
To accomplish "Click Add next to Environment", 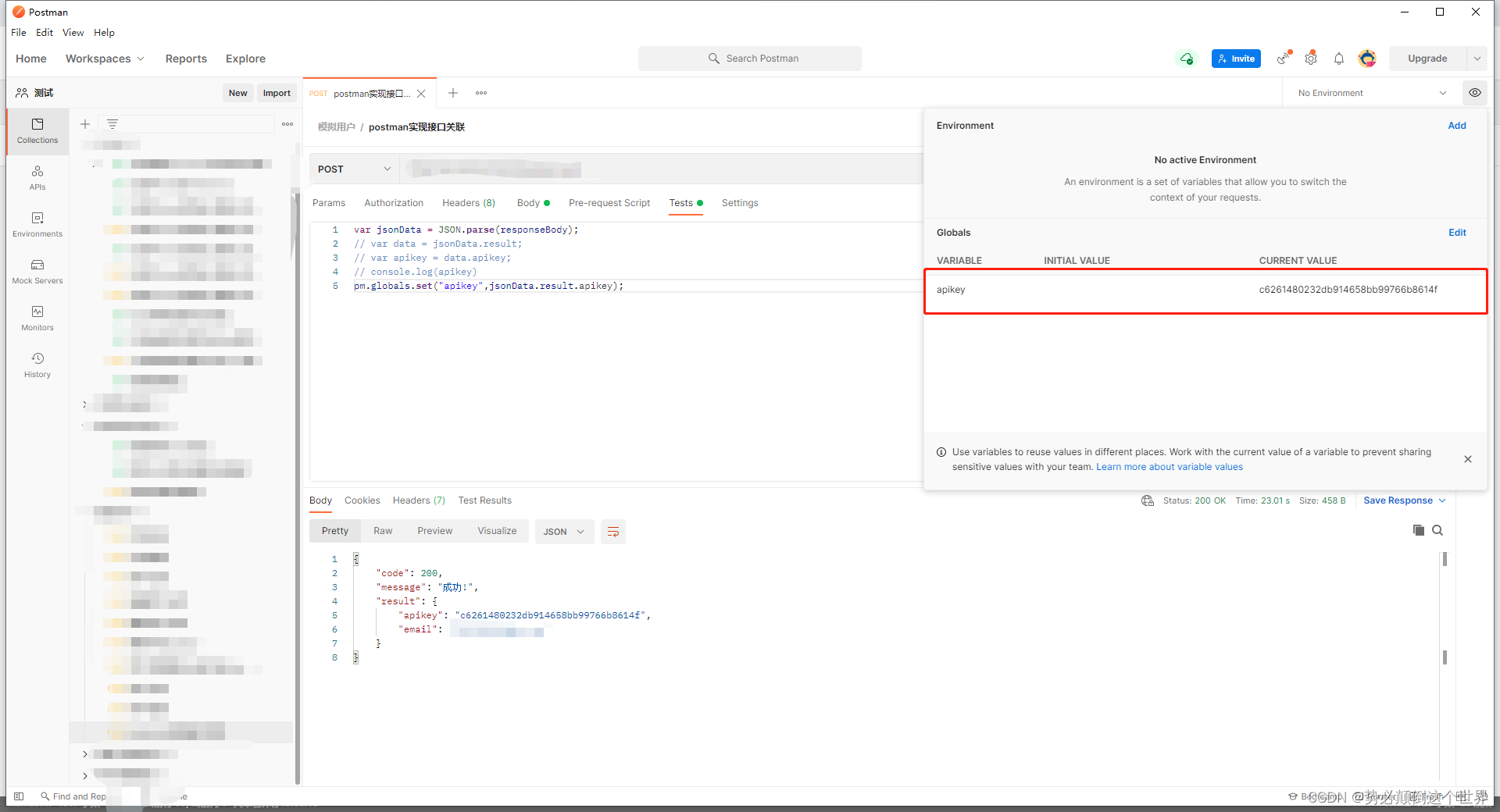I will point(1457,126).
